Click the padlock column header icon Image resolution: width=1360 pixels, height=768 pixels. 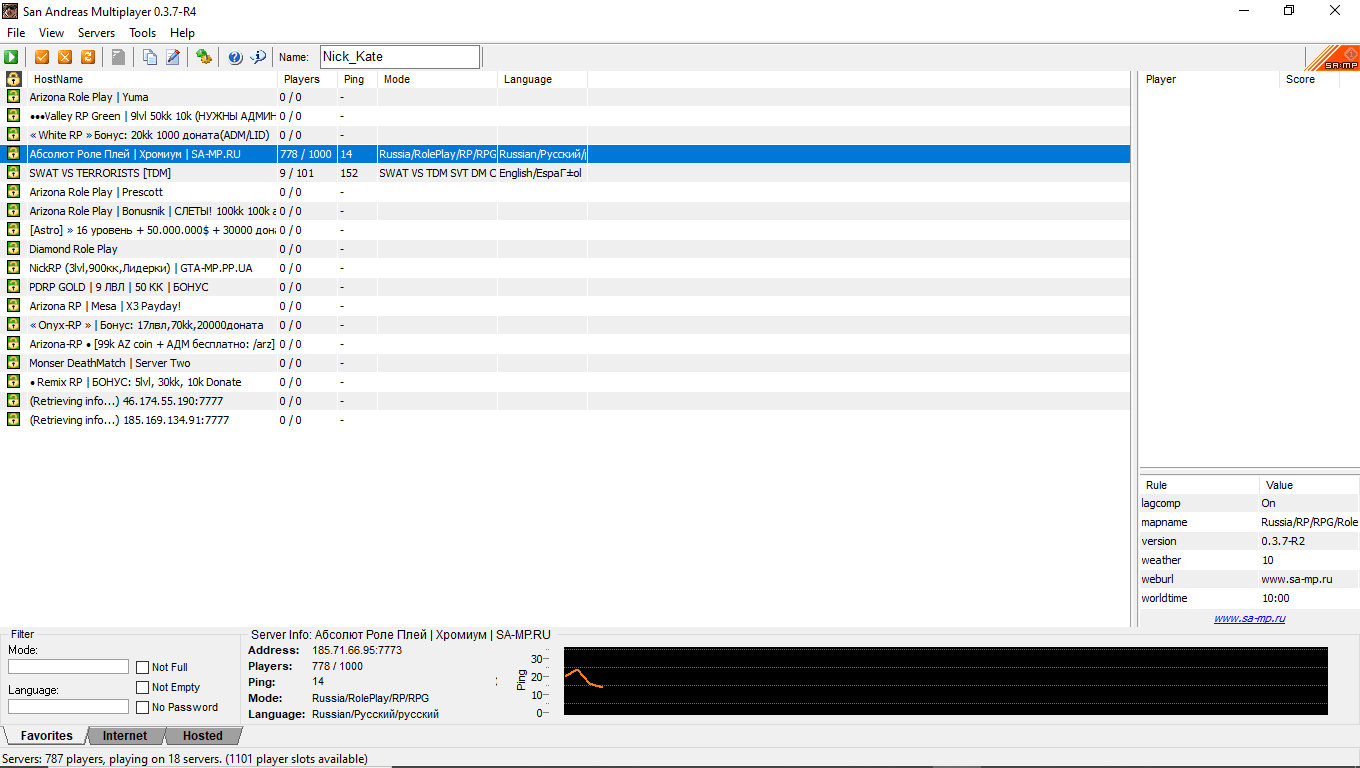[x=13, y=79]
